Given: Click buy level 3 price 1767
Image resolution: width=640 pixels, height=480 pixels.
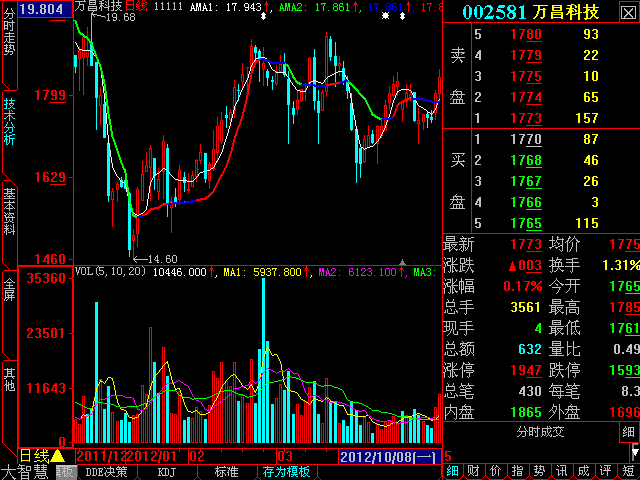Looking at the screenshot, I should tap(526, 181).
